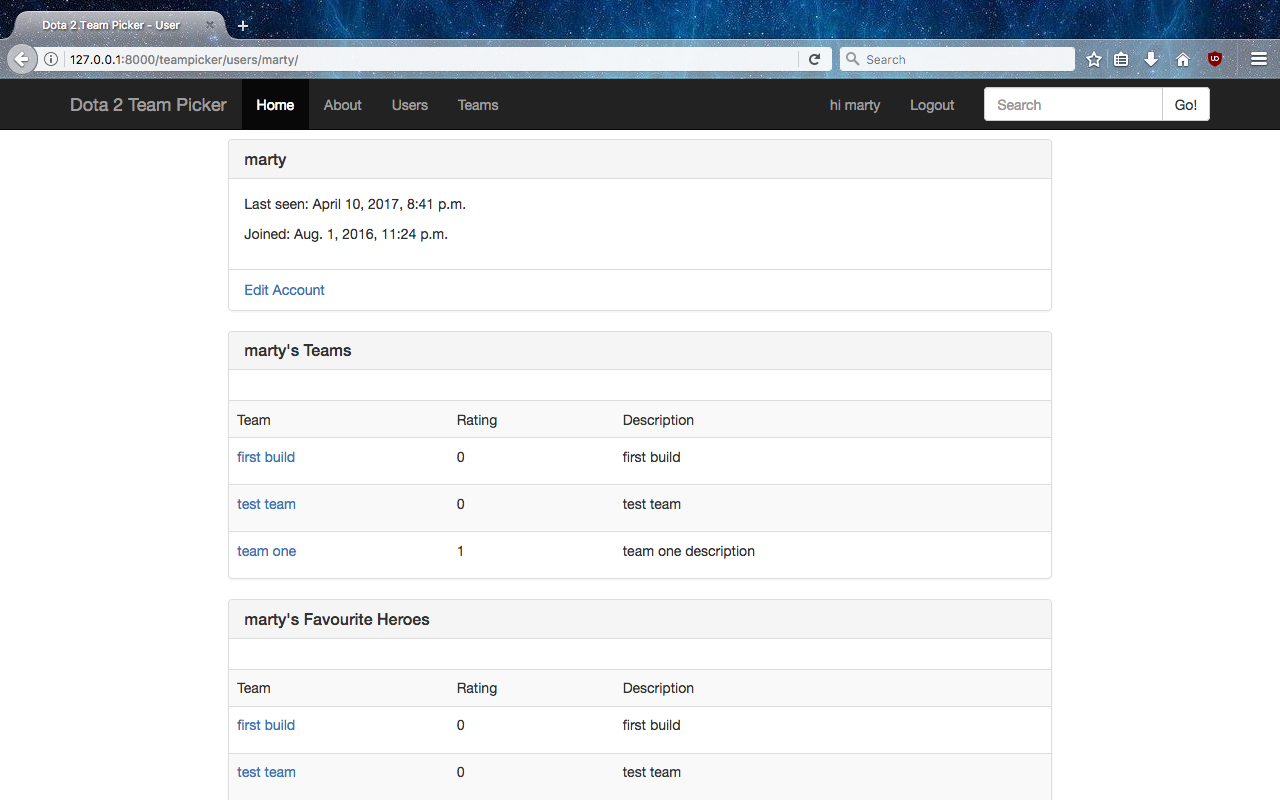
Task: Focus the URL address bar
Action: (x=430, y=60)
